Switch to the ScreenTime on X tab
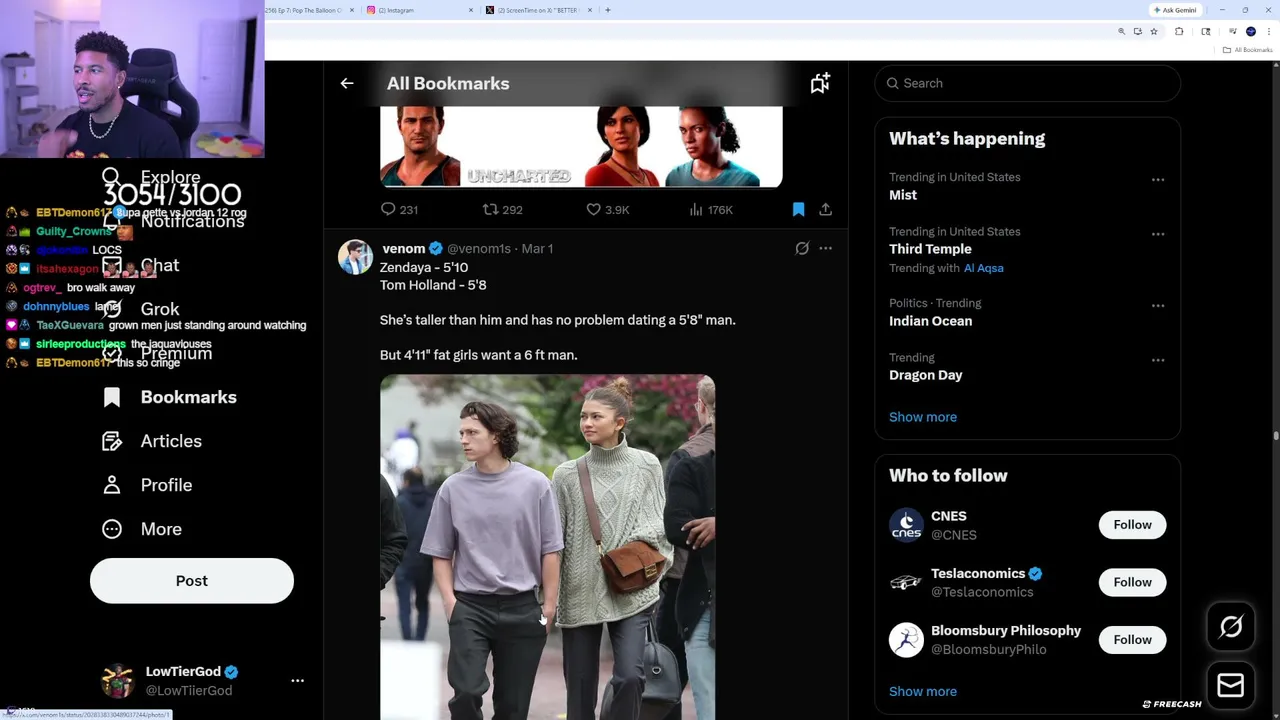Screen dimensions: 1280x720 coord(537,10)
